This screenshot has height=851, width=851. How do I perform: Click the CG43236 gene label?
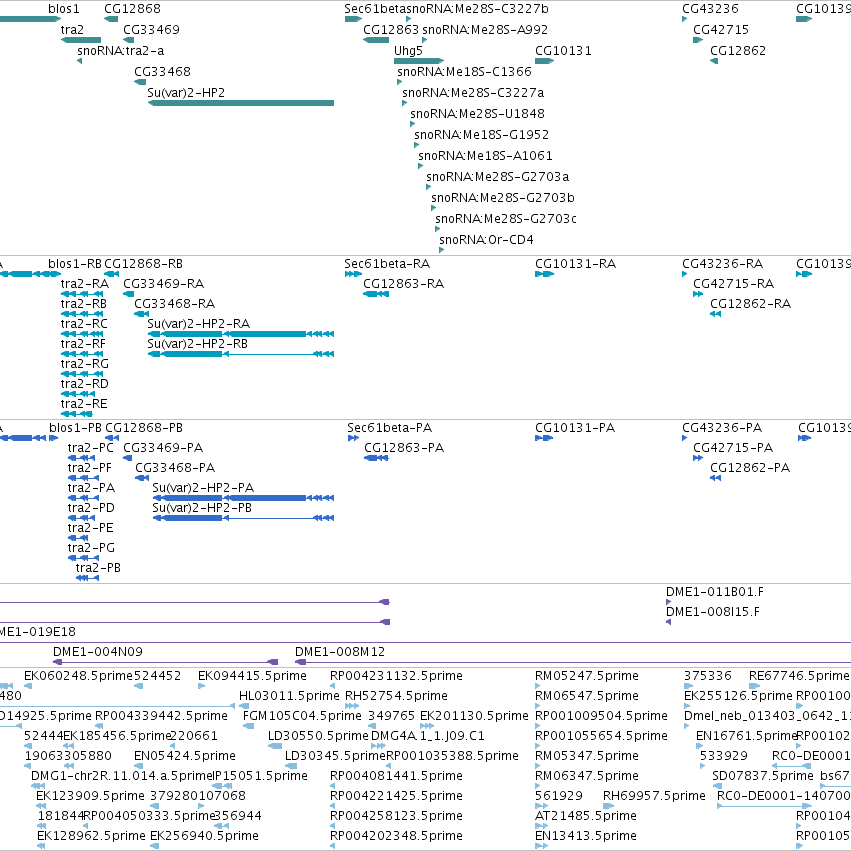(710, 9)
